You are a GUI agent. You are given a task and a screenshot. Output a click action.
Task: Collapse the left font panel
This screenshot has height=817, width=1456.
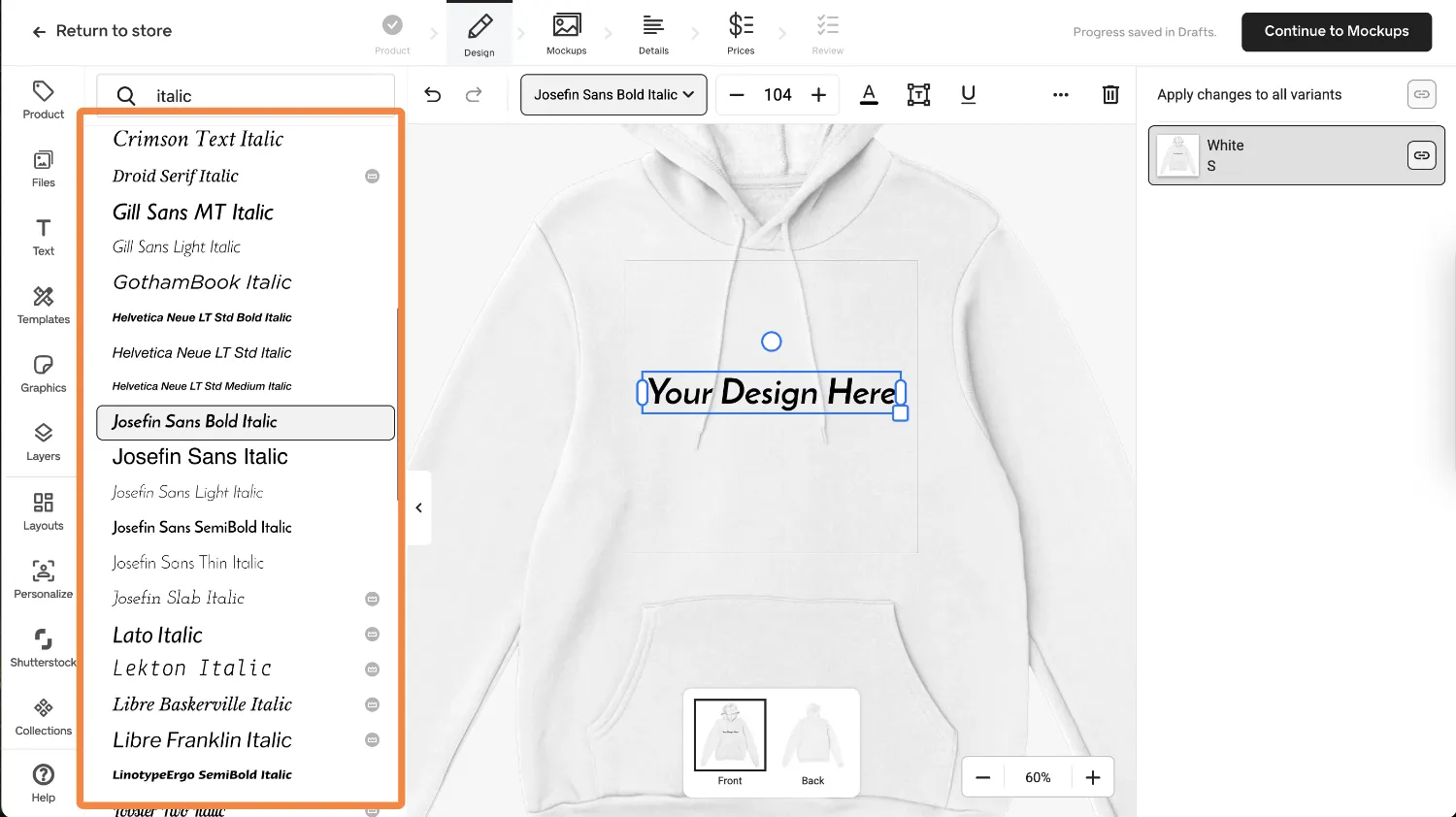tap(418, 507)
